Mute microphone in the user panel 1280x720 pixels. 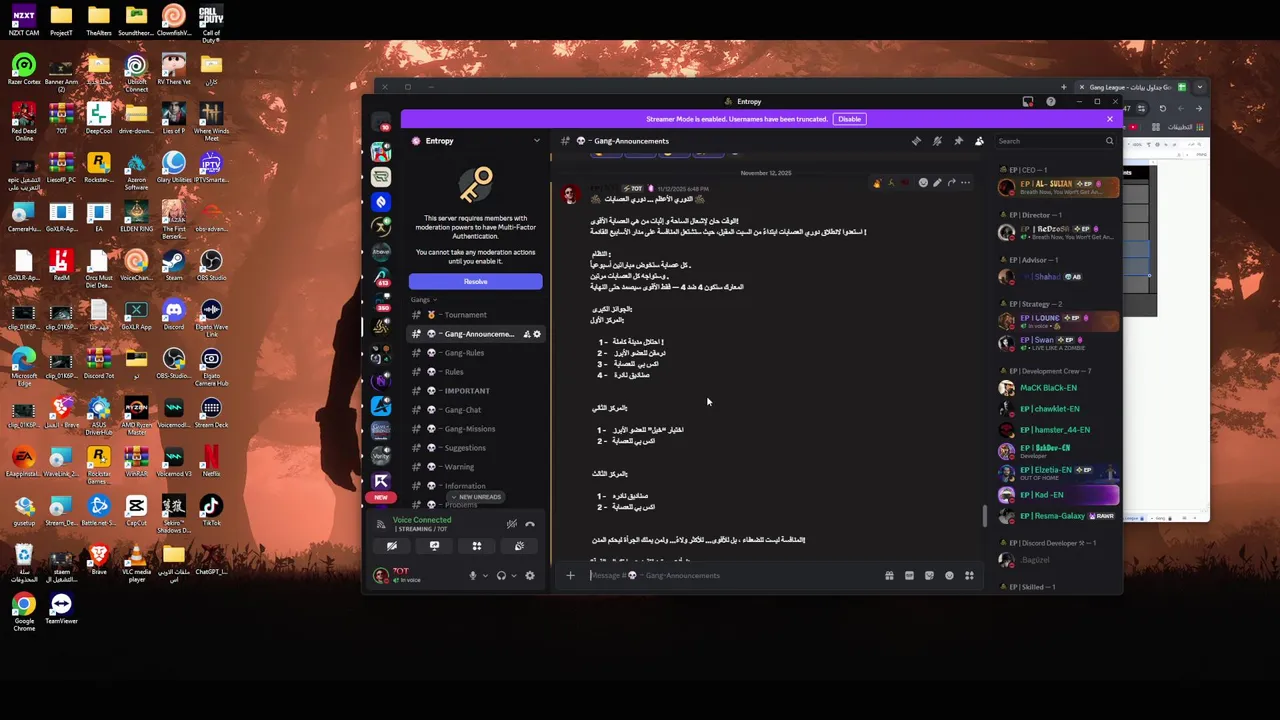[473, 576]
